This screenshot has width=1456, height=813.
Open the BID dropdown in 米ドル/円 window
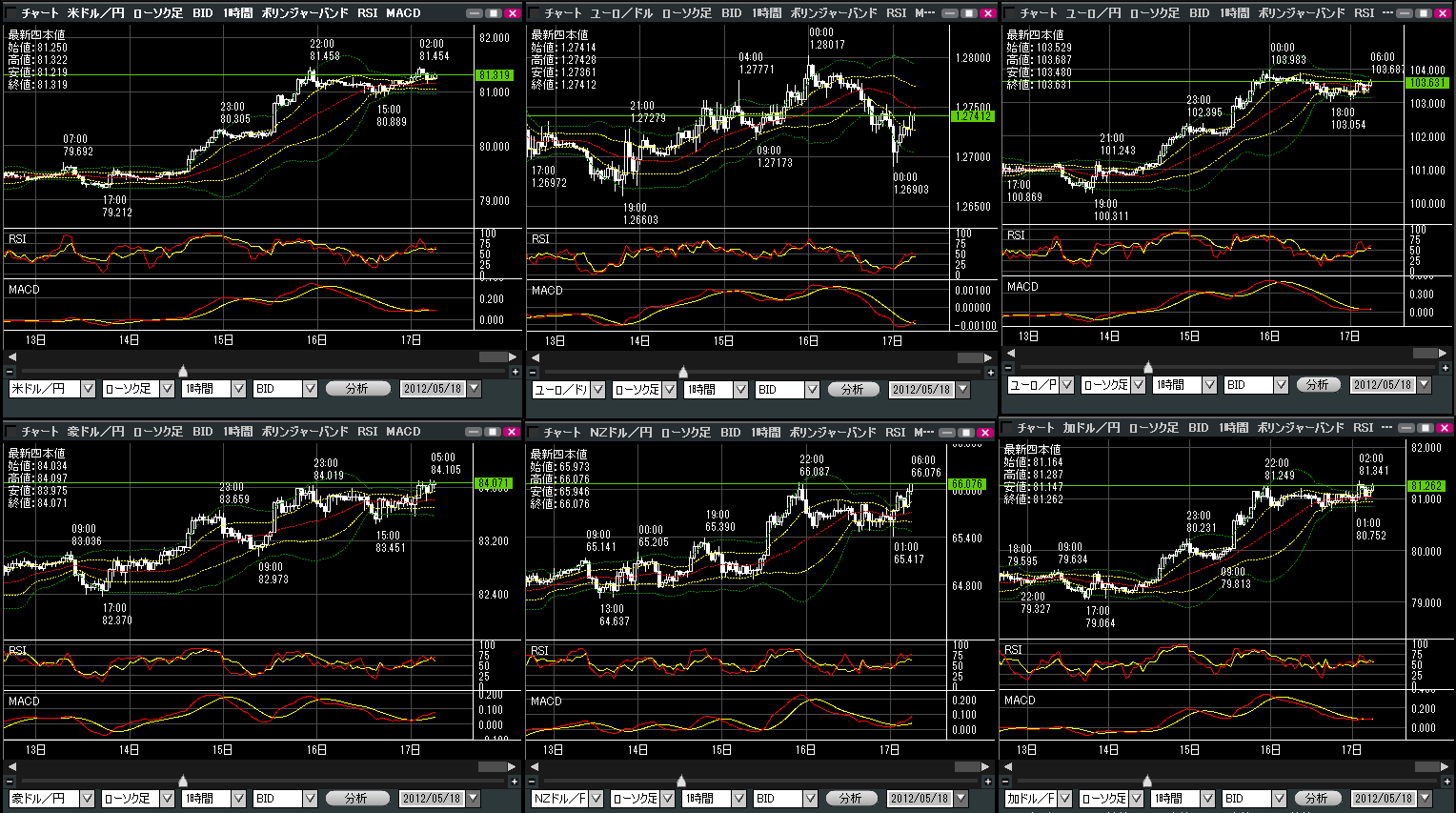310,389
